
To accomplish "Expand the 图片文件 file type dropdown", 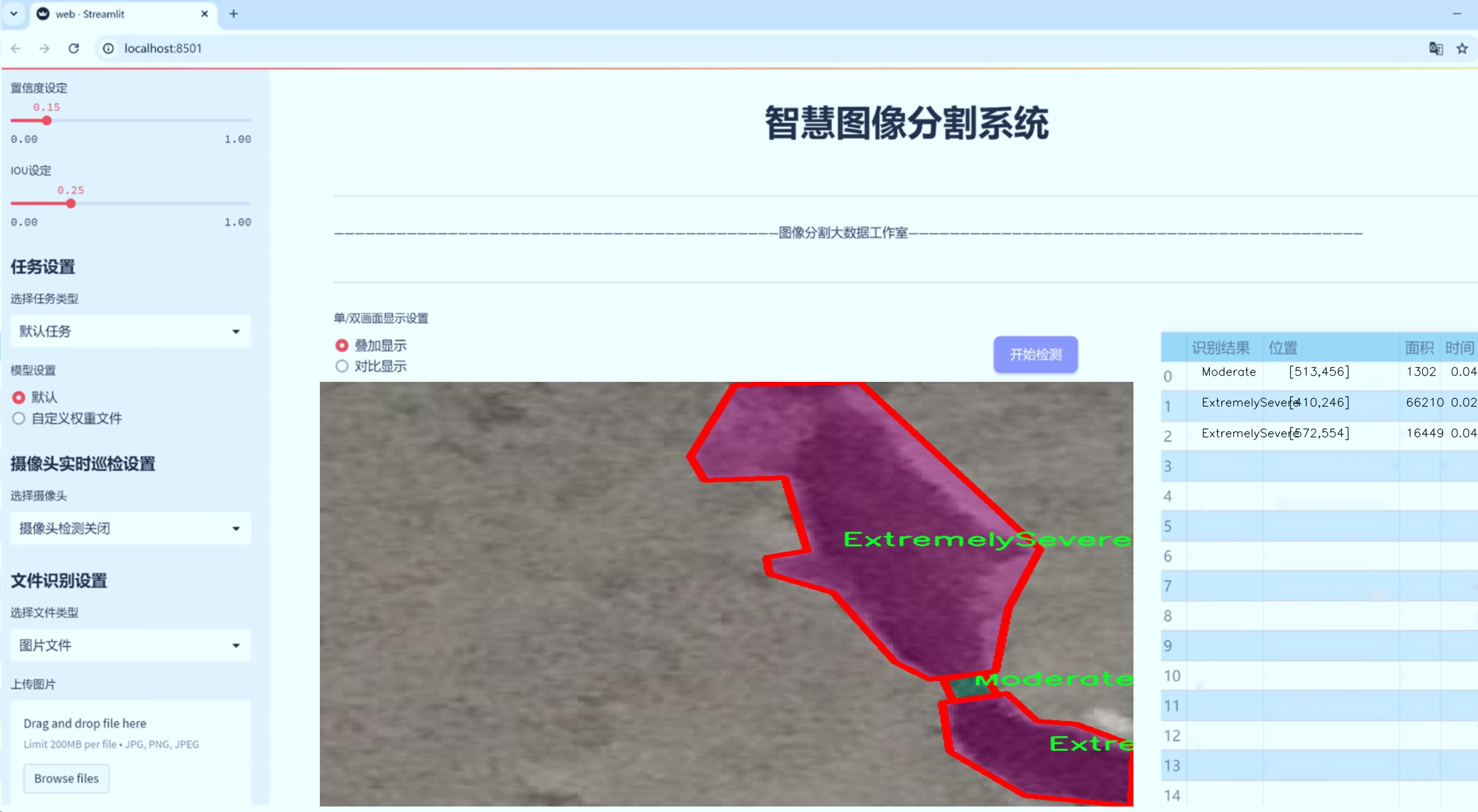I will [x=131, y=645].
